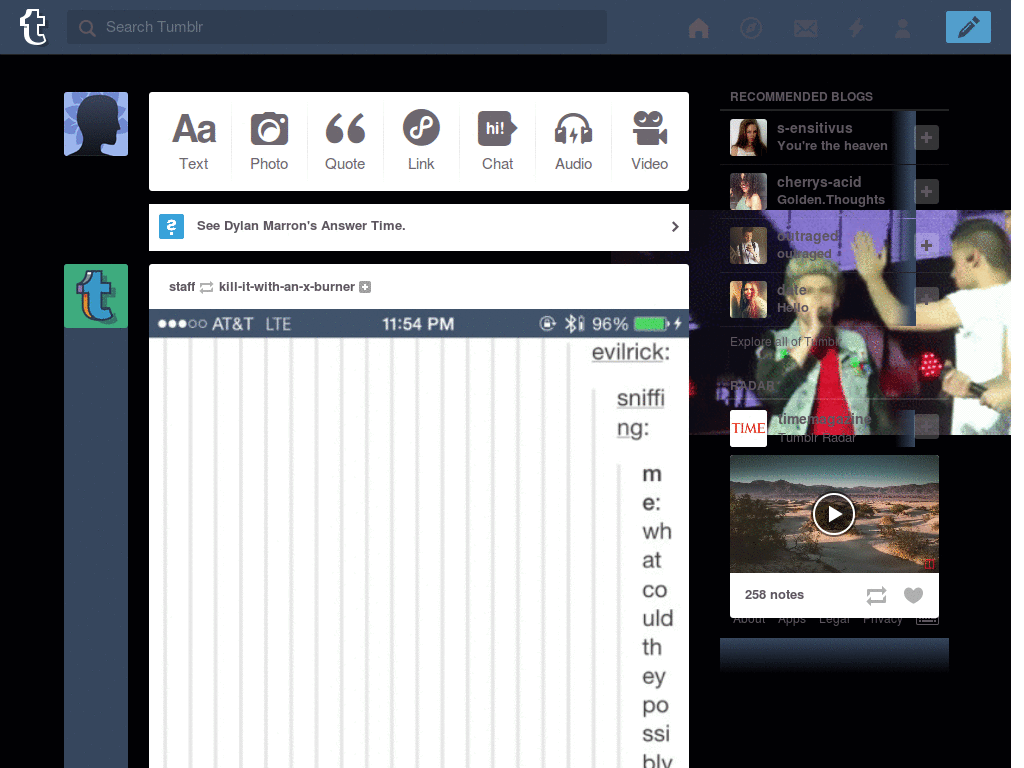Open kill-it-with-an-x-burner blog link
Image resolution: width=1024 pixels, height=768 pixels.
[x=287, y=287]
